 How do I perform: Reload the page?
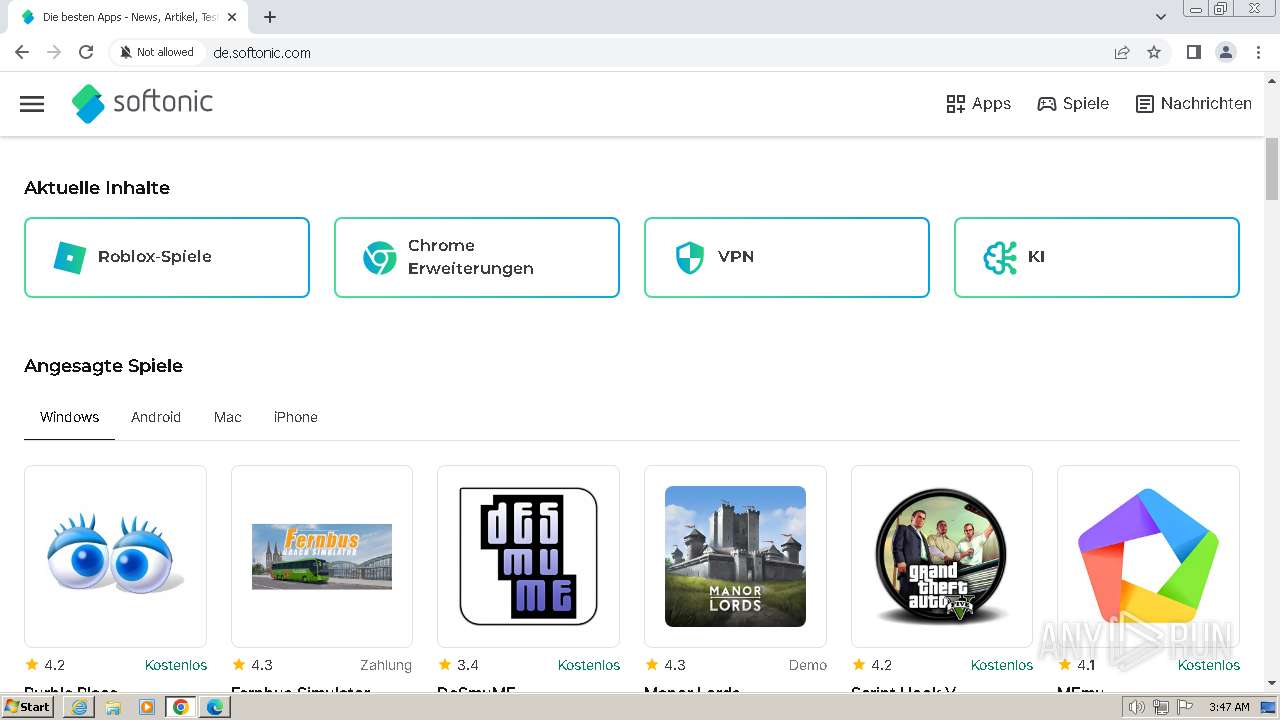[x=86, y=52]
